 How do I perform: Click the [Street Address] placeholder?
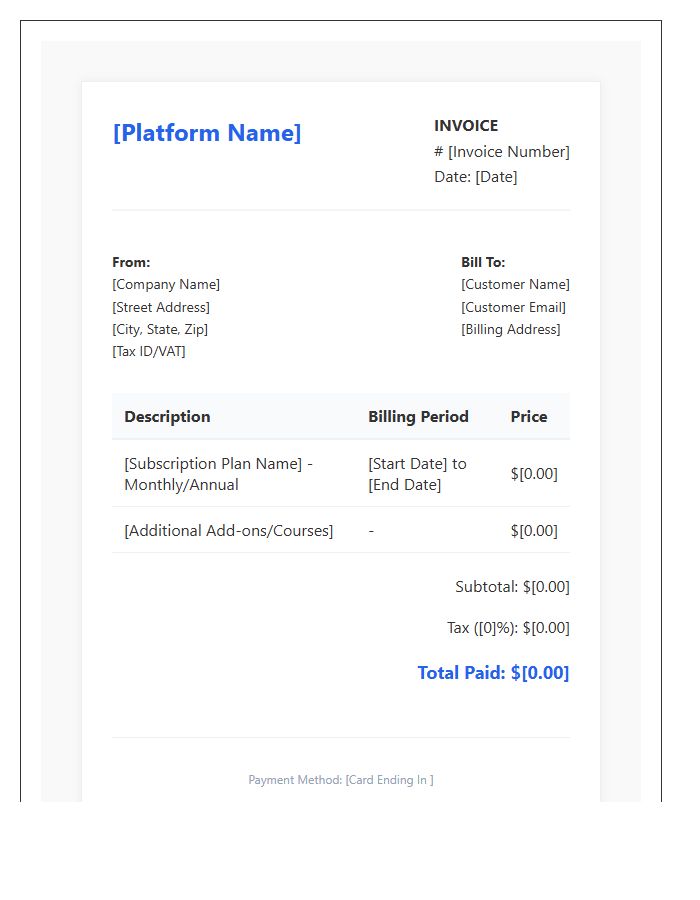[x=161, y=307]
